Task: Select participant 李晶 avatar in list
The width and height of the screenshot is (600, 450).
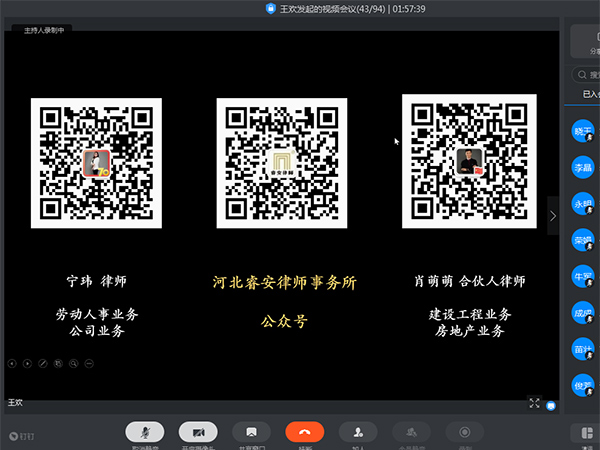Action: [583, 167]
